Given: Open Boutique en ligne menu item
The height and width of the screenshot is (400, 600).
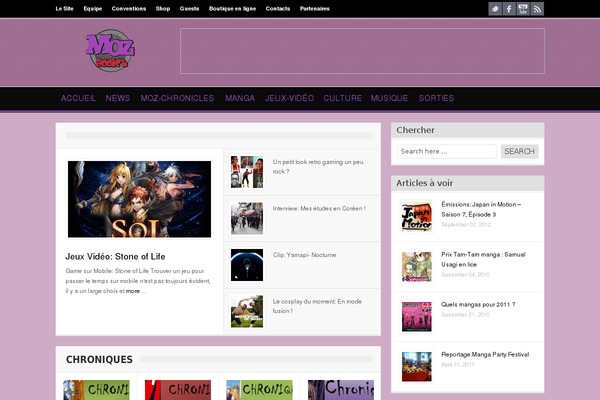Looking at the screenshot, I should click(232, 8).
